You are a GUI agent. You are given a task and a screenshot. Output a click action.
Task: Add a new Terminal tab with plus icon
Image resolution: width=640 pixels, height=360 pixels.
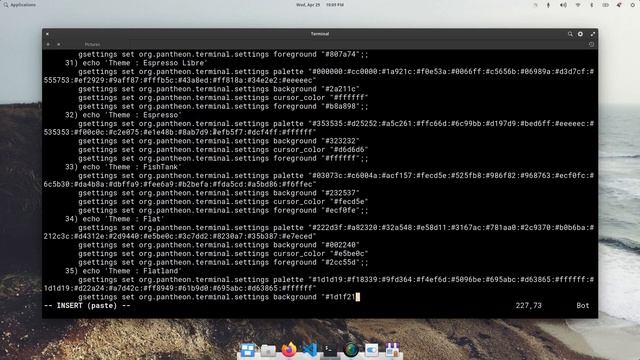coord(48,44)
